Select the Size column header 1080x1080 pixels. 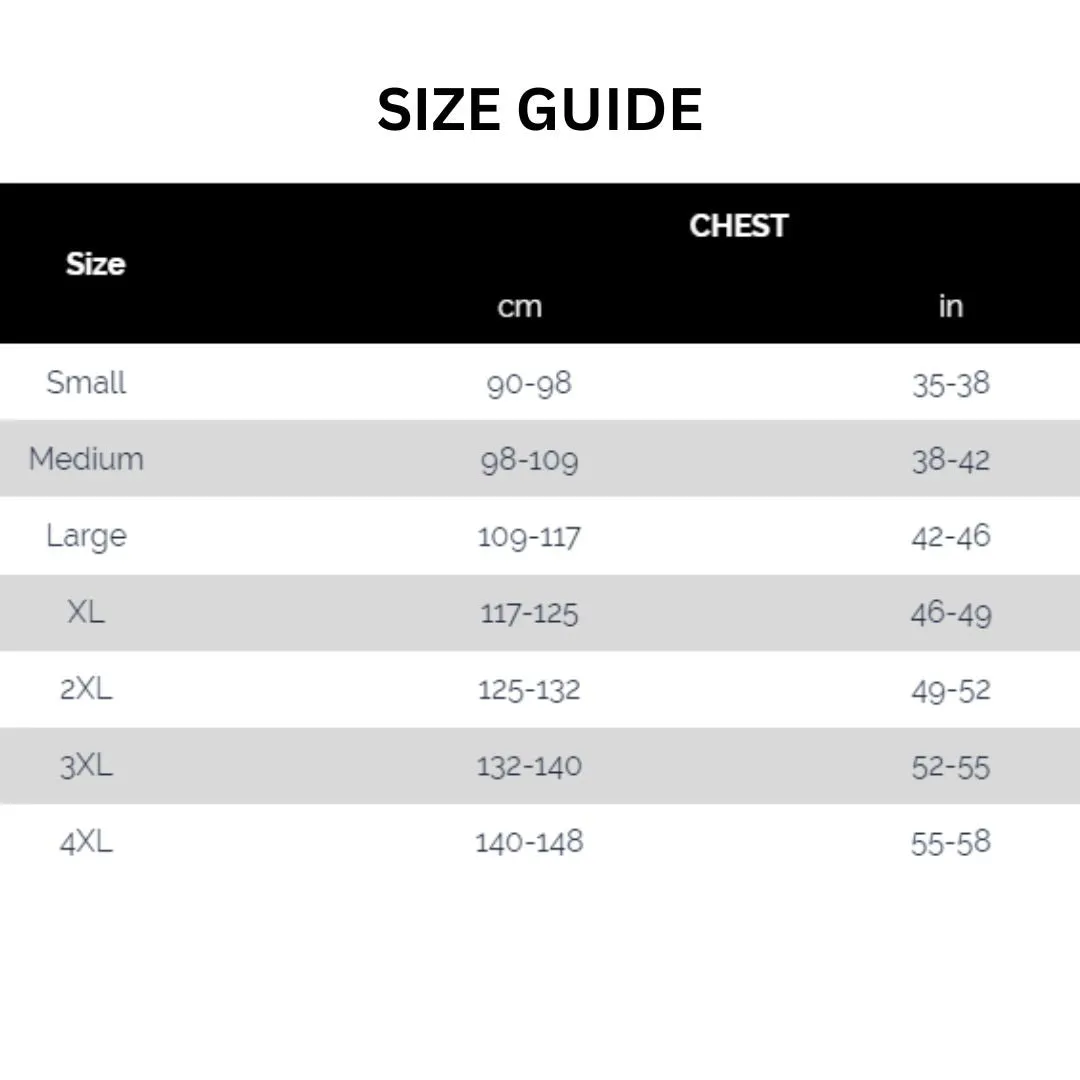coord(96,264)
